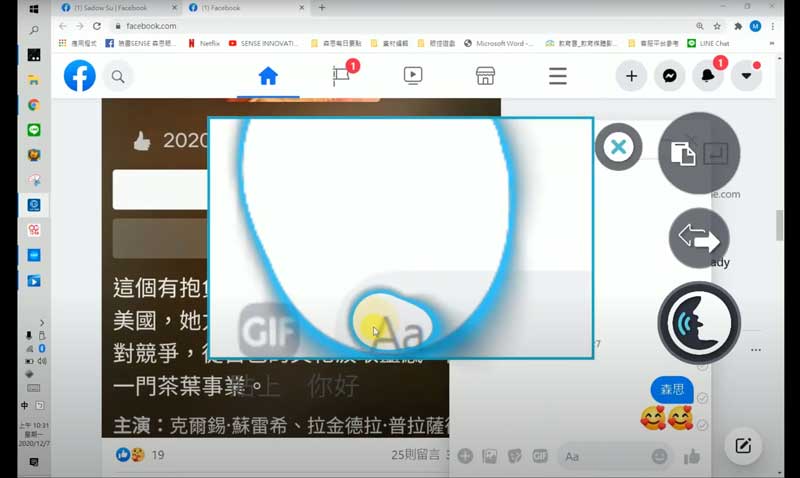The height and width of the screenshot is (478, 800).
Task: Open a new browser tab
Action: (321, 8)
